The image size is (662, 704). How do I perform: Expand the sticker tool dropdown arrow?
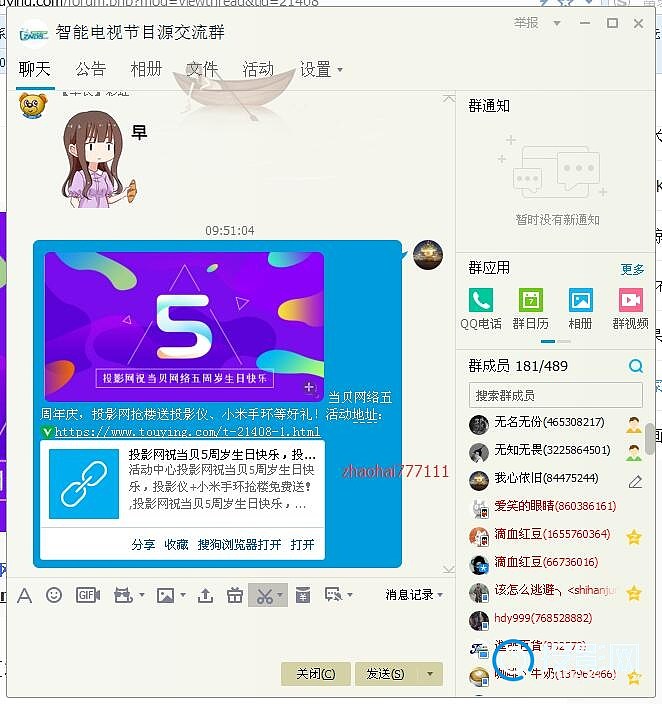(141, 595)
